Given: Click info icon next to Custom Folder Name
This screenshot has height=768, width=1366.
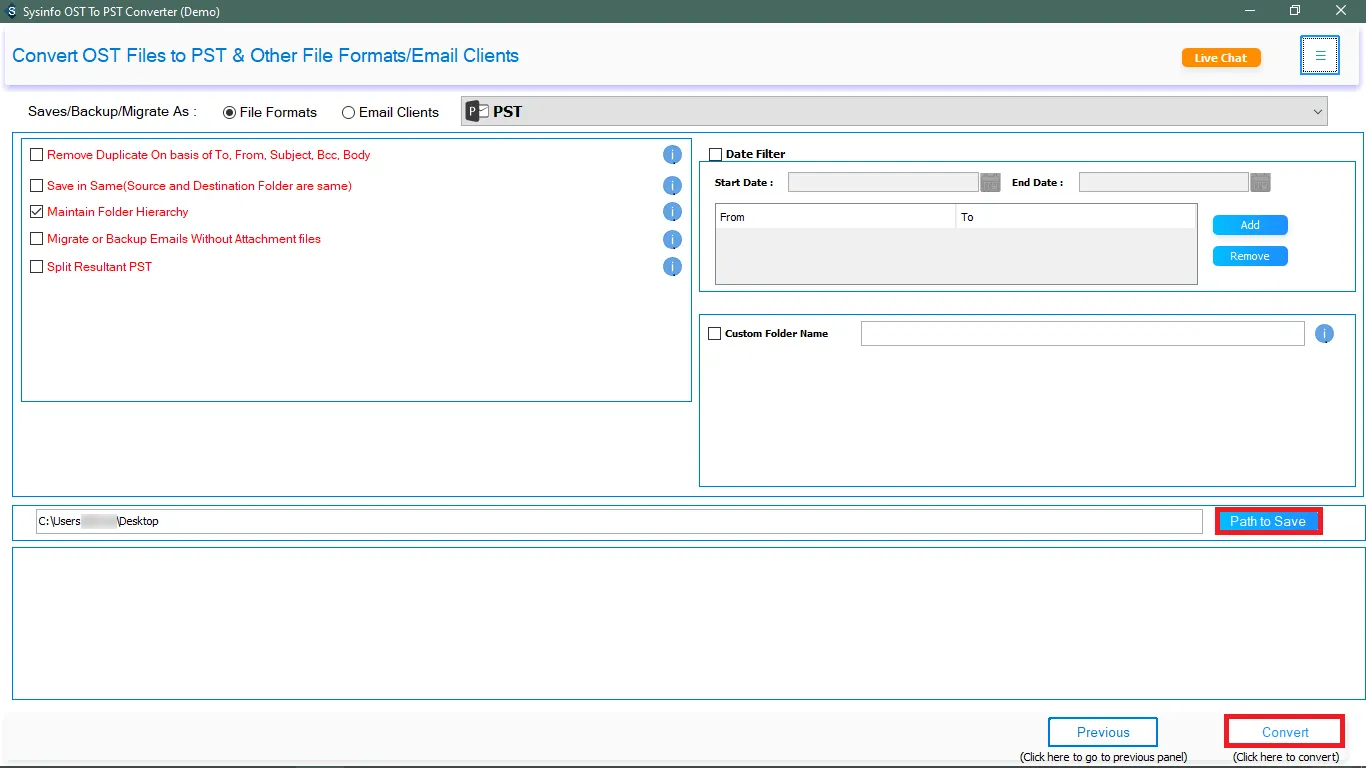Looking at the screenshot, I should click(x=1324, y=334).
